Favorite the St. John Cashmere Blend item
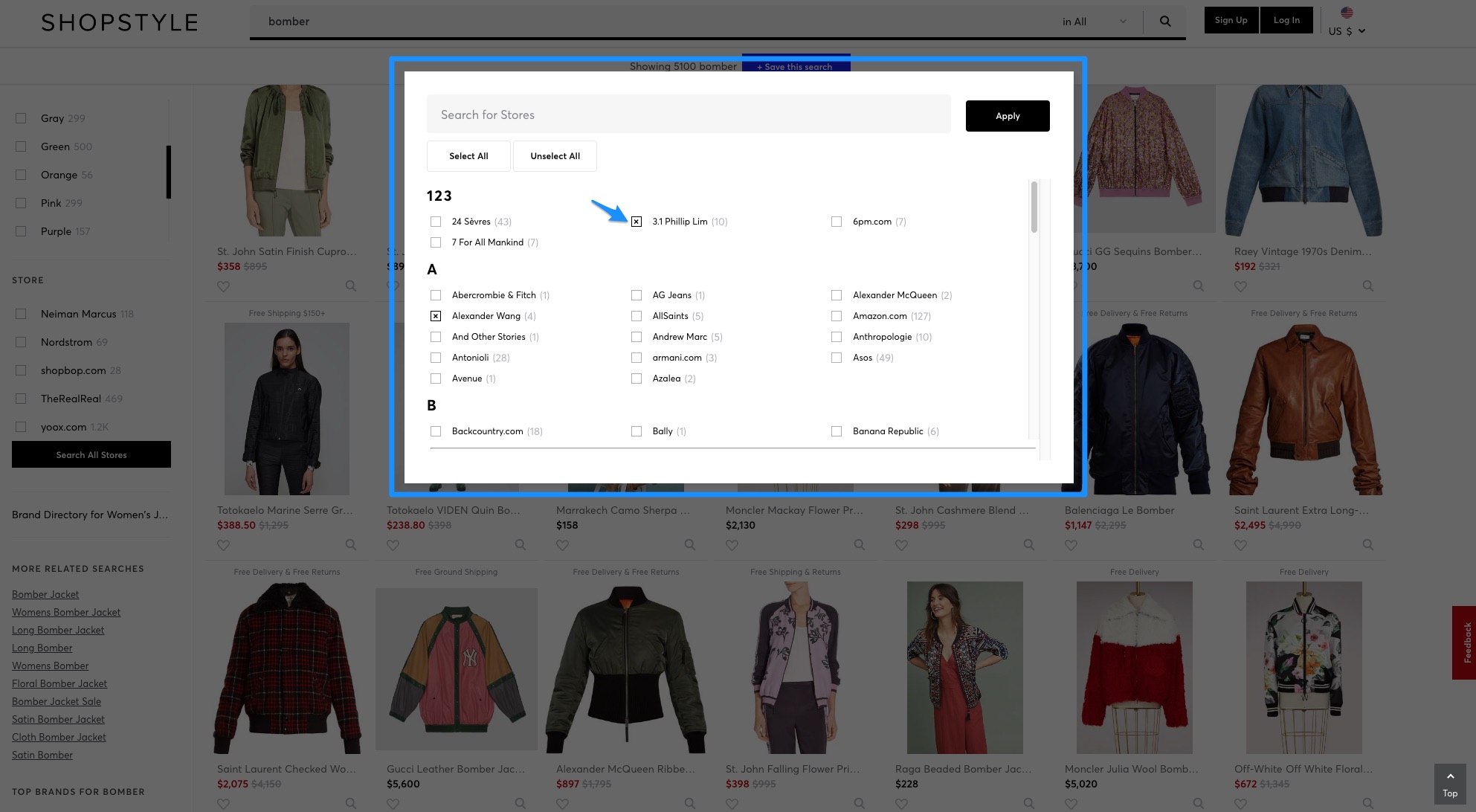Image resolution: width=1476 pixels, height=812 pixels. tap(901, 545)
